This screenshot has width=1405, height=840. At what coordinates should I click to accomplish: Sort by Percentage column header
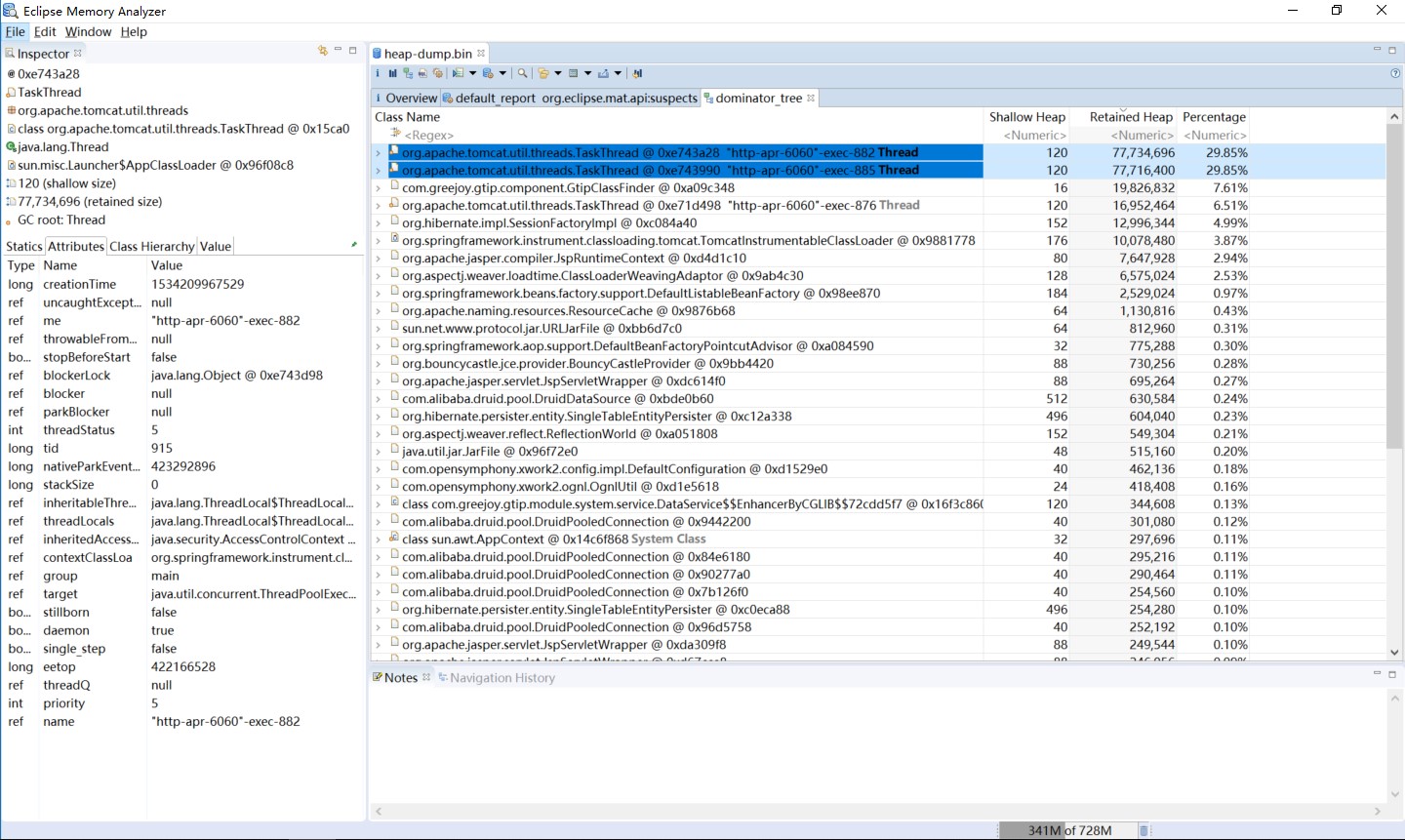[x=1214, y=117]
